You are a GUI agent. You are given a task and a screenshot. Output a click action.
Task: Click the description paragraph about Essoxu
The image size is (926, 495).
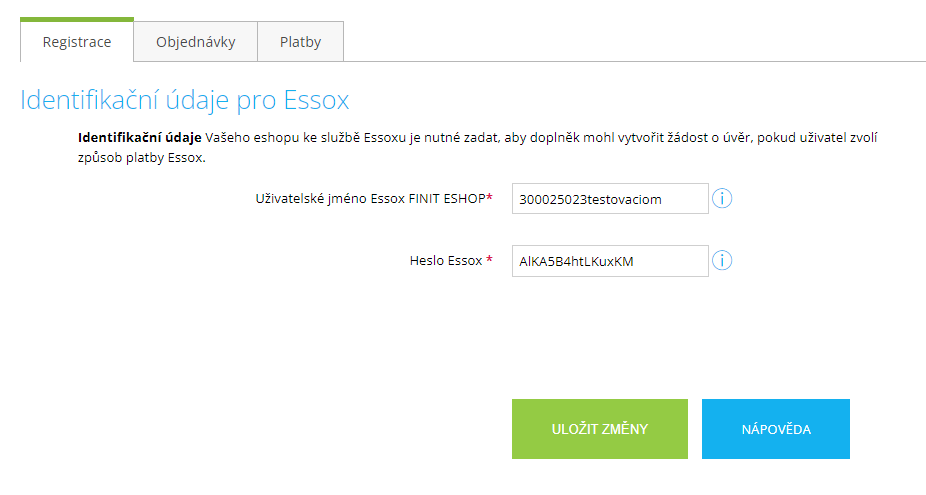(477, 148)
